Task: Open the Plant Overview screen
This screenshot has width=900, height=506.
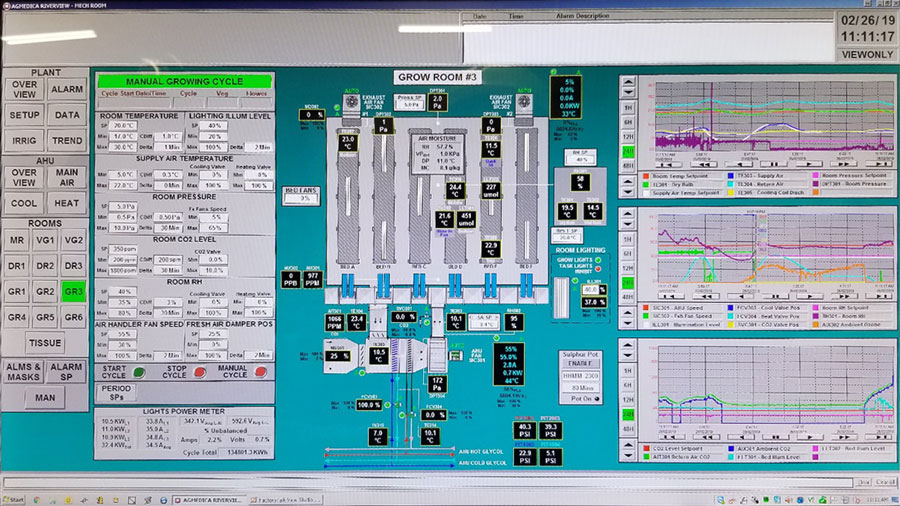Action: coord(24,89)
